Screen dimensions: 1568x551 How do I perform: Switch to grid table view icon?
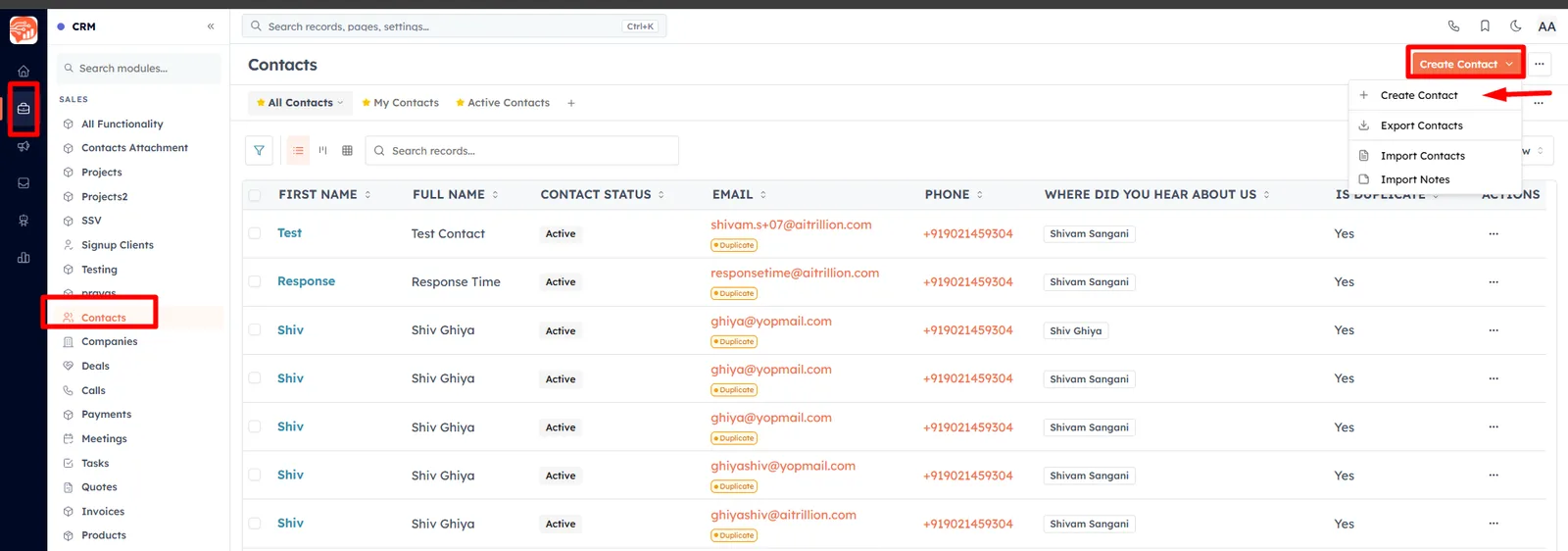(x=347, y=151)
